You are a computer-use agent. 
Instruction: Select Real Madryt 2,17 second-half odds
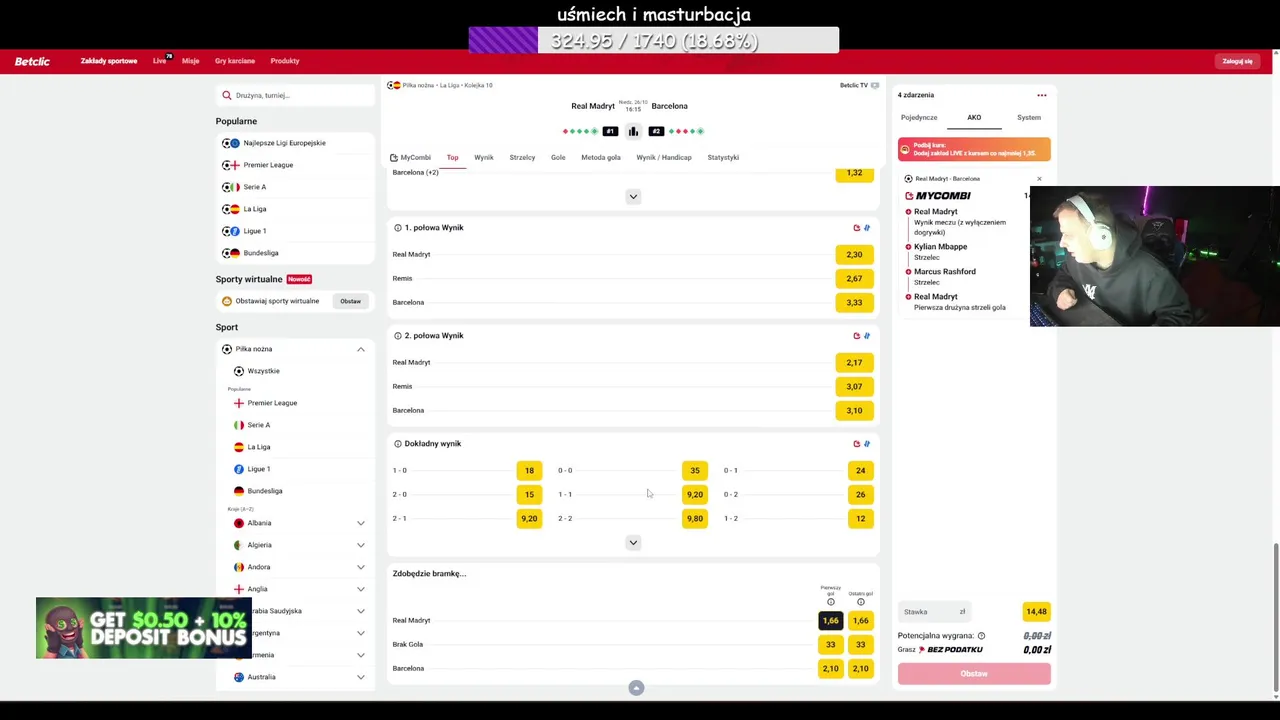click(854, 363)
